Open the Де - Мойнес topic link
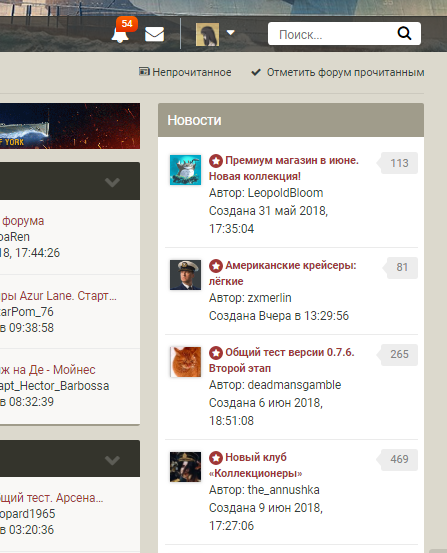The image size is (447, 553). click(x=48, y=370)
